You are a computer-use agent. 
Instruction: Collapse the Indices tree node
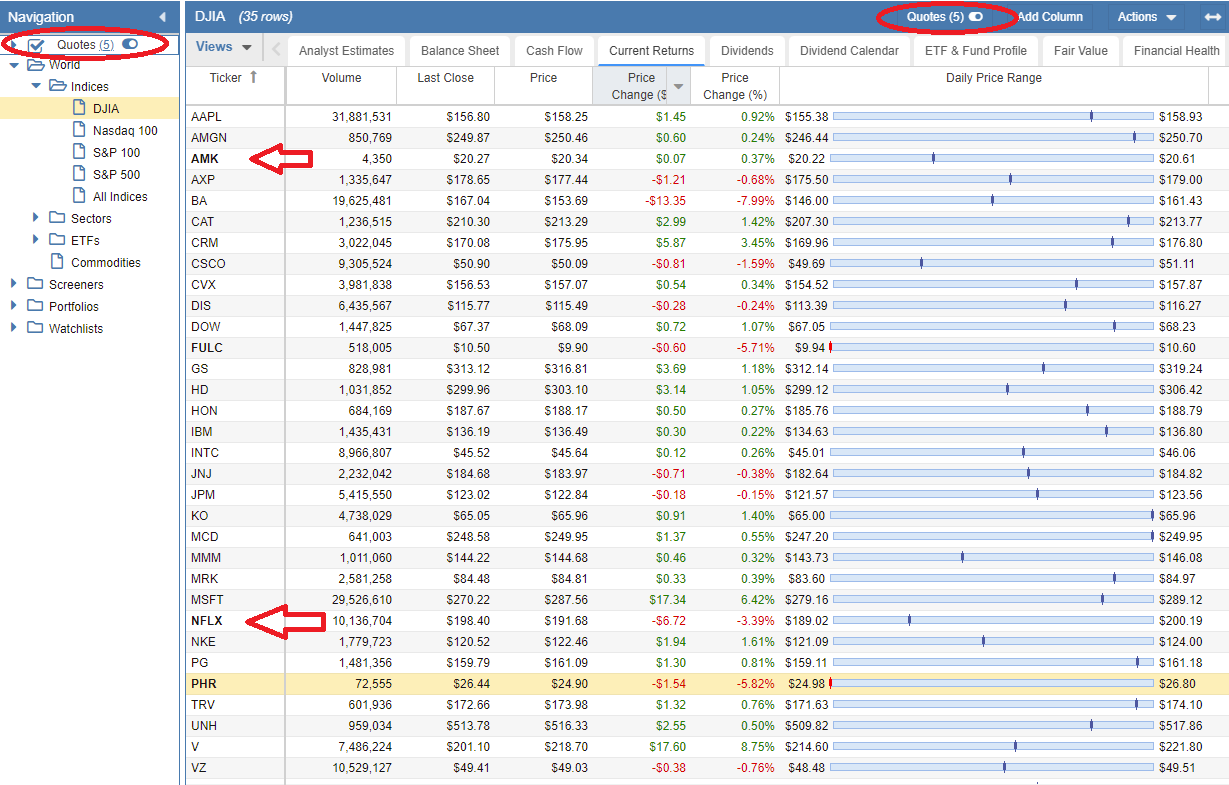[36, 87]
